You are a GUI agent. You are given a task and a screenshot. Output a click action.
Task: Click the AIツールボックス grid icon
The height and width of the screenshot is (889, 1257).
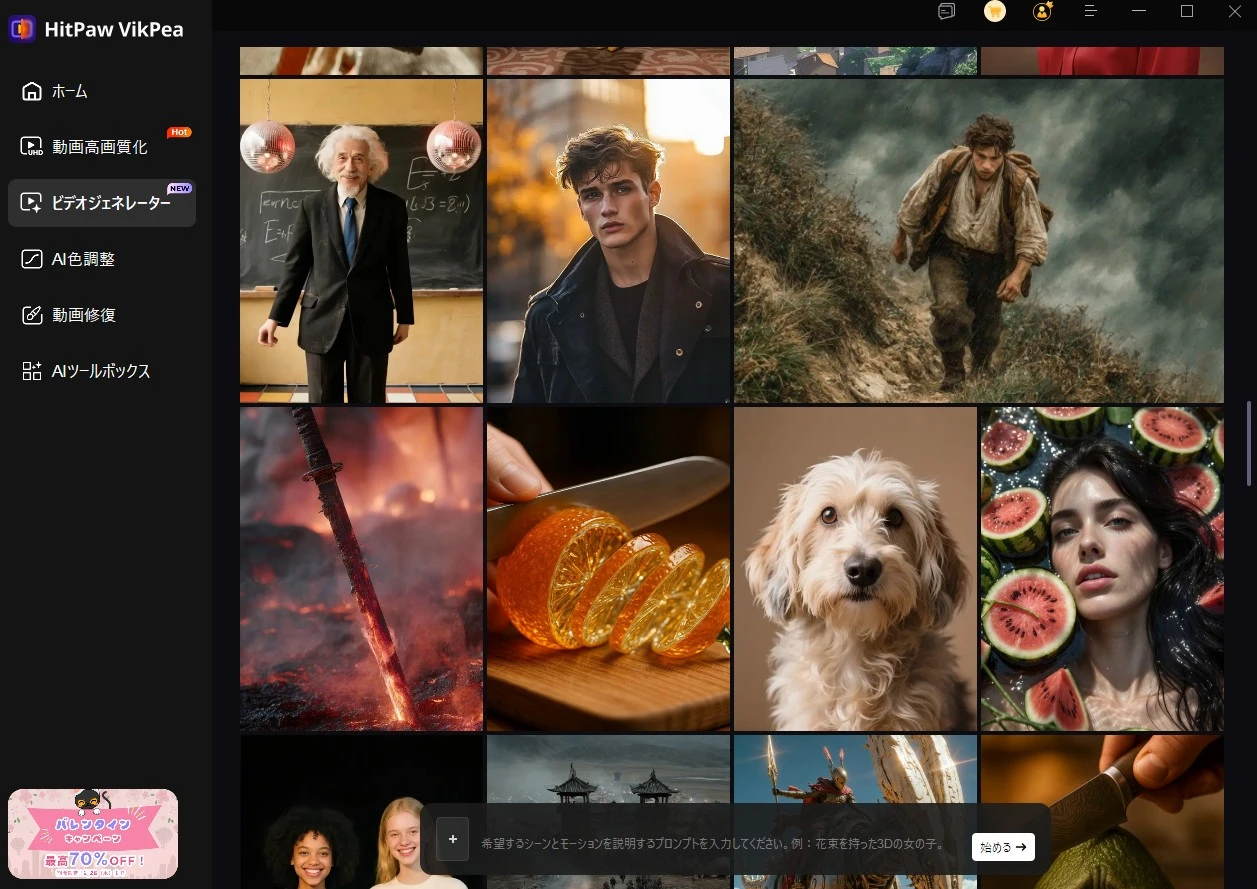[32, 371]
